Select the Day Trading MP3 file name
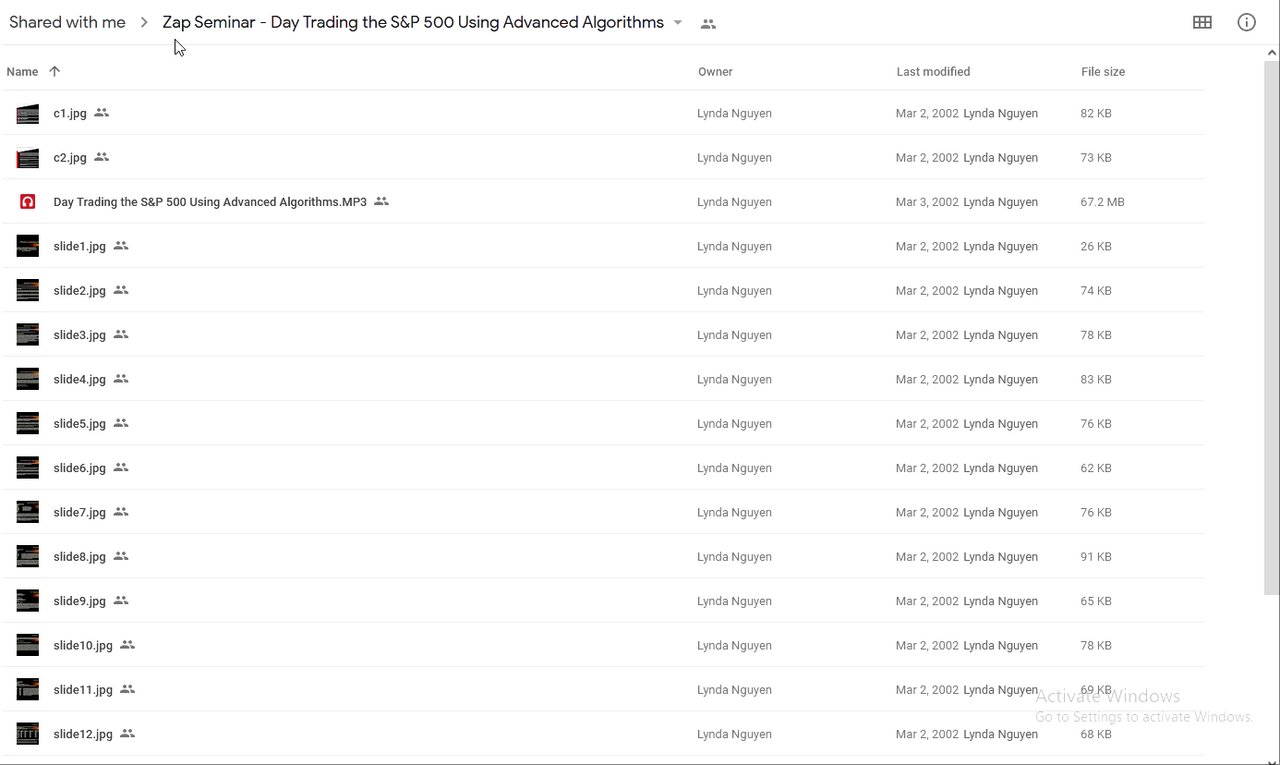 210,202
